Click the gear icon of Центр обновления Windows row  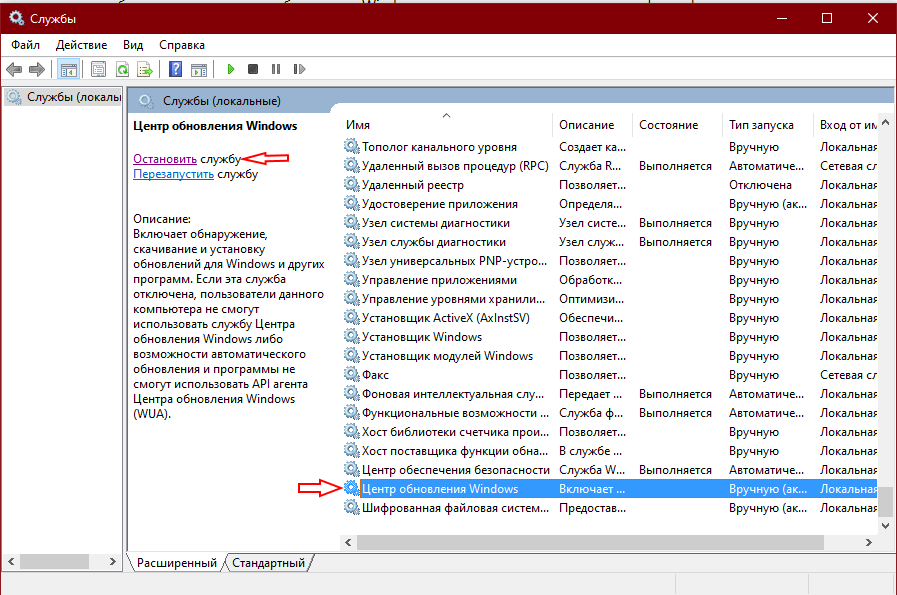[351, 488]
